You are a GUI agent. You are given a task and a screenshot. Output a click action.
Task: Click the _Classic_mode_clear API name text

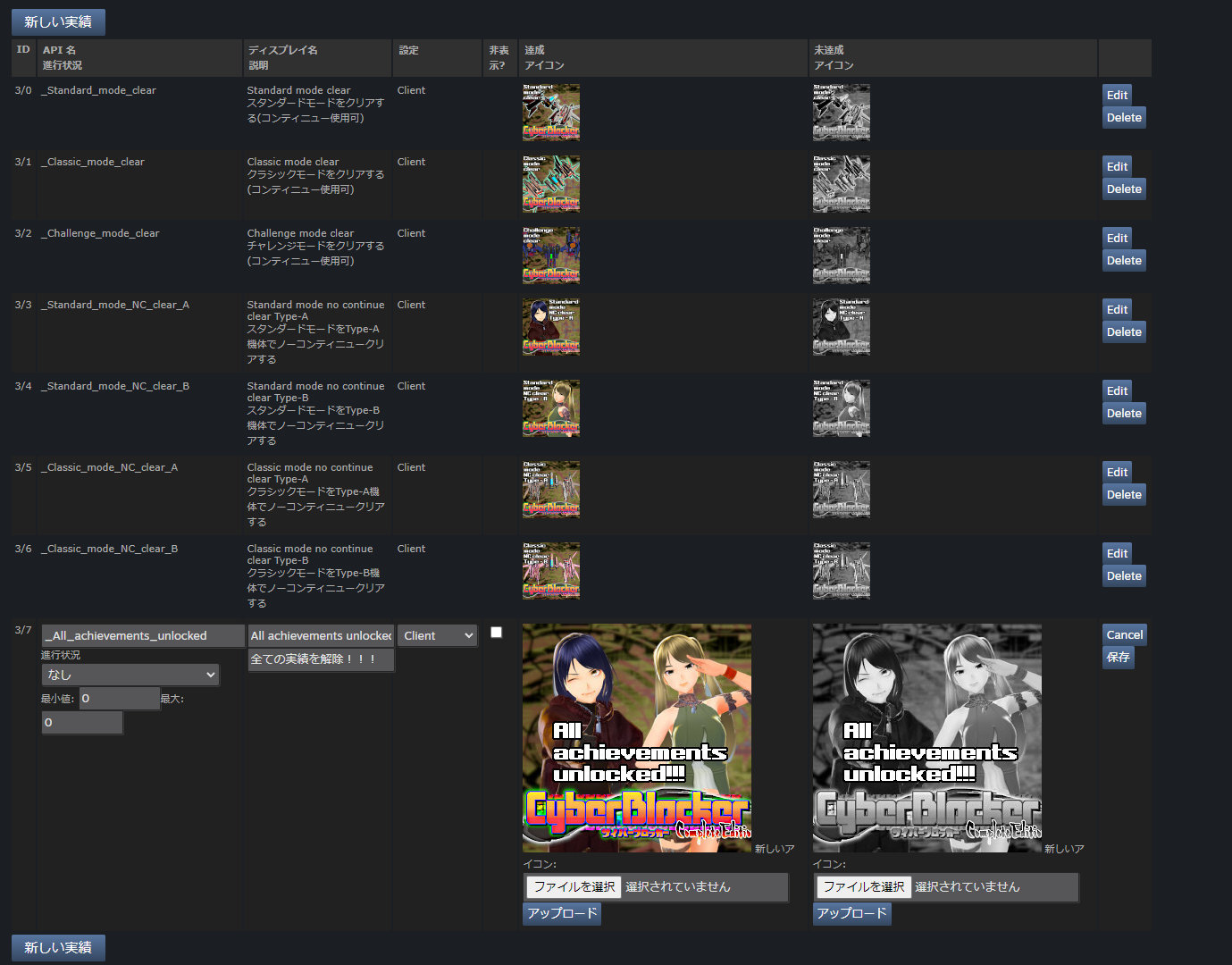click(93, 162)
